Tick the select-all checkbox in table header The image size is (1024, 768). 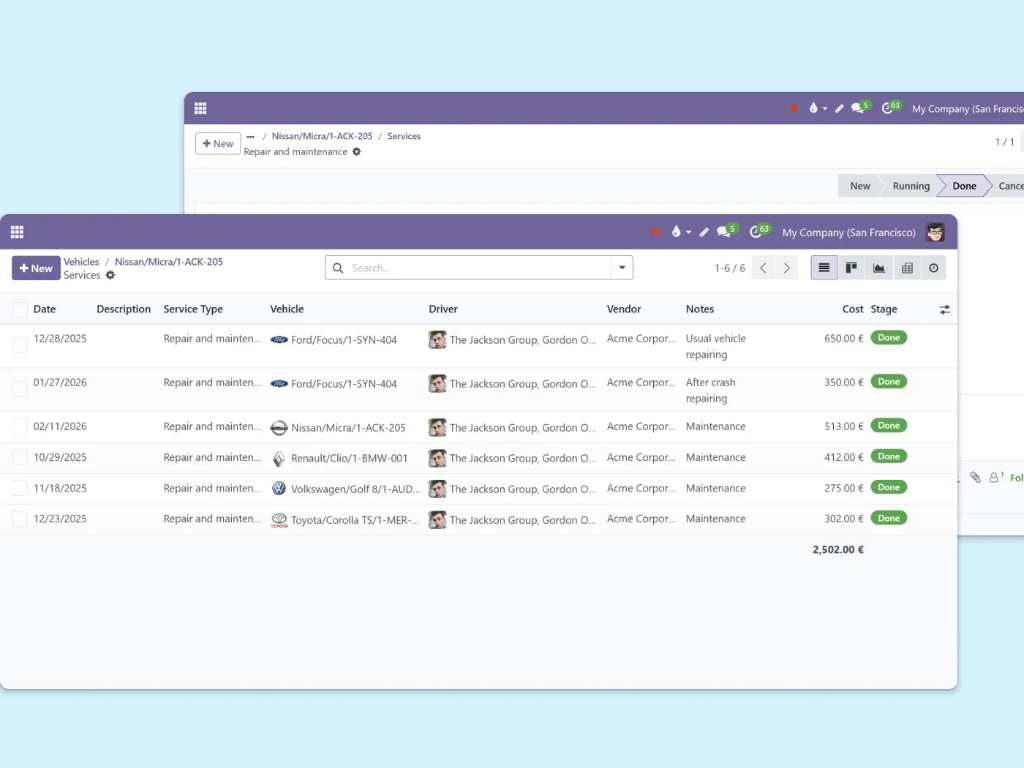(x=20, y=310)
